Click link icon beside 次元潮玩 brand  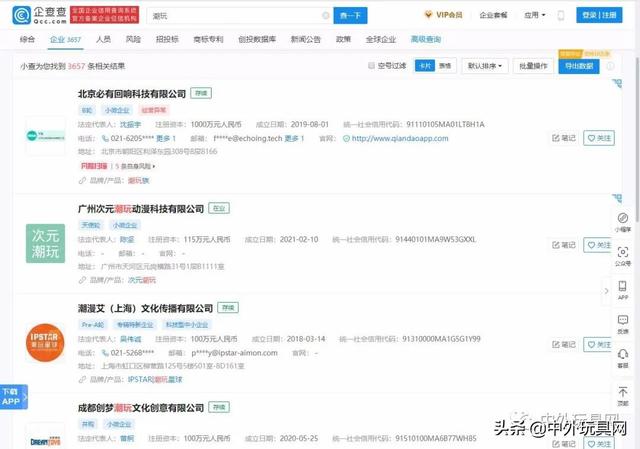[x=82, y=280]
